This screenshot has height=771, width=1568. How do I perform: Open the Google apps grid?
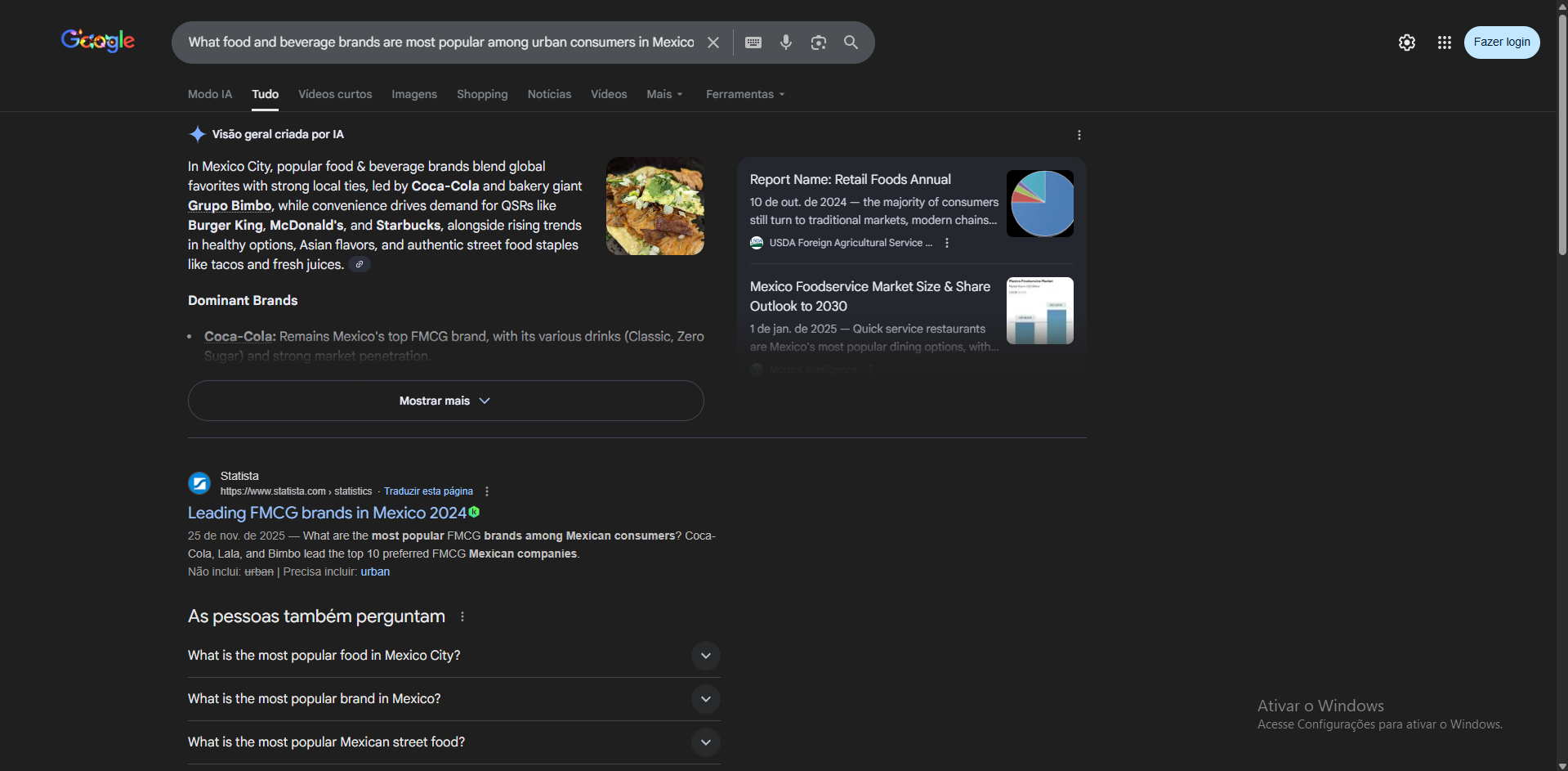[1444, 43]
